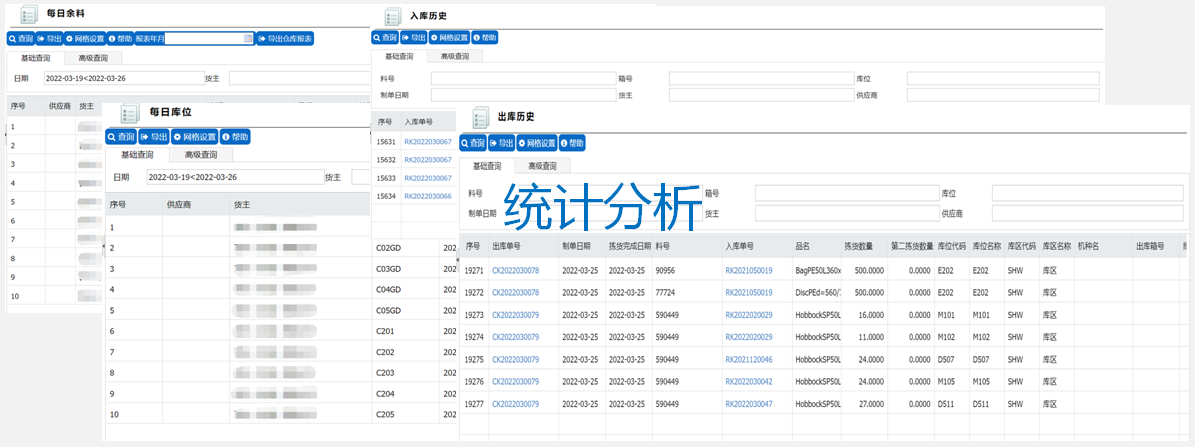Click the 供应商 field in 入库历史 window
1195x447 pixels.
1003,95
